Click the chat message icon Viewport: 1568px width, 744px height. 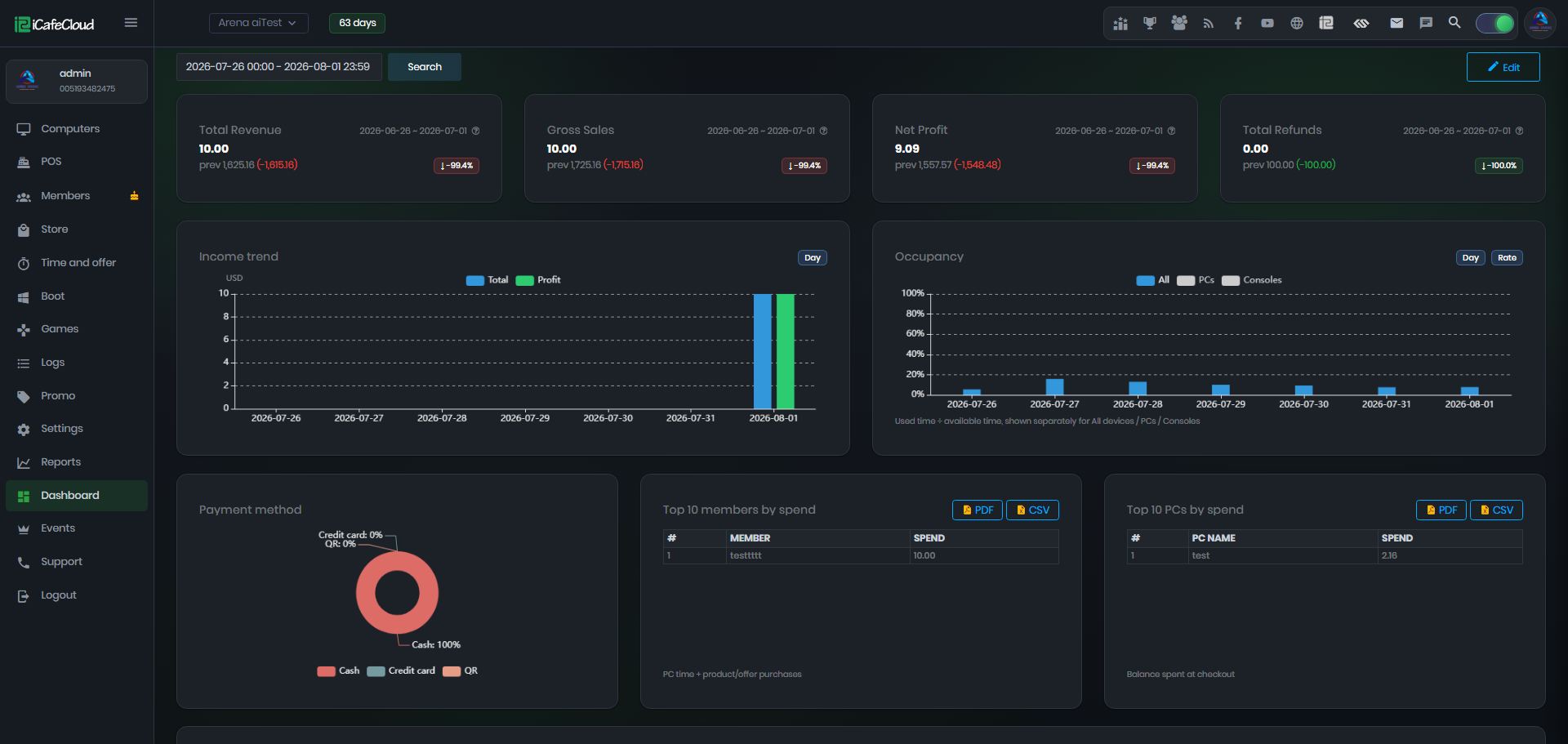click(x=1426, y=23)
